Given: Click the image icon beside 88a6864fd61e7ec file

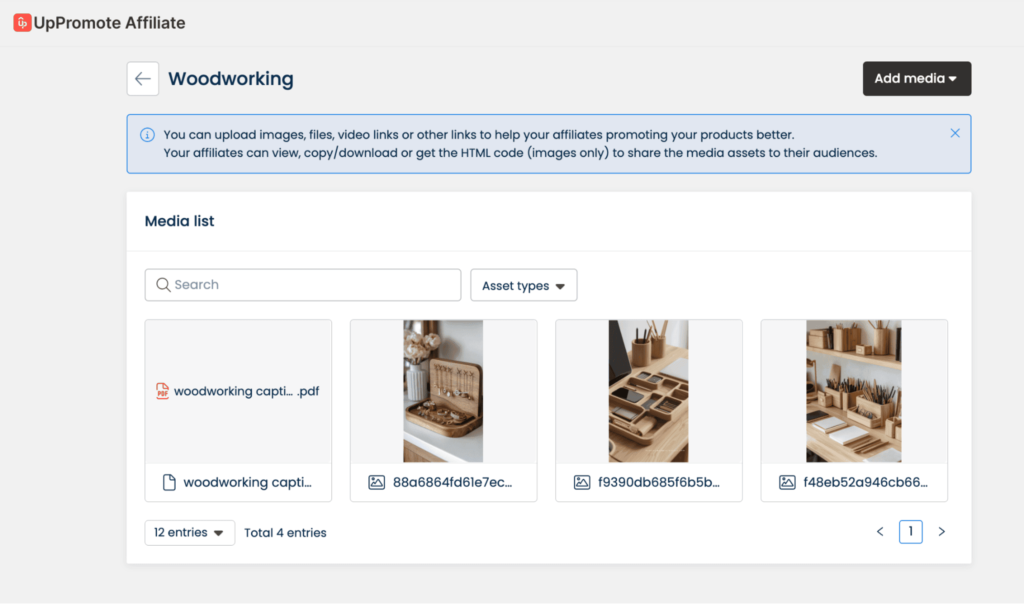Looking at the screenshot, I should point(376,482).
